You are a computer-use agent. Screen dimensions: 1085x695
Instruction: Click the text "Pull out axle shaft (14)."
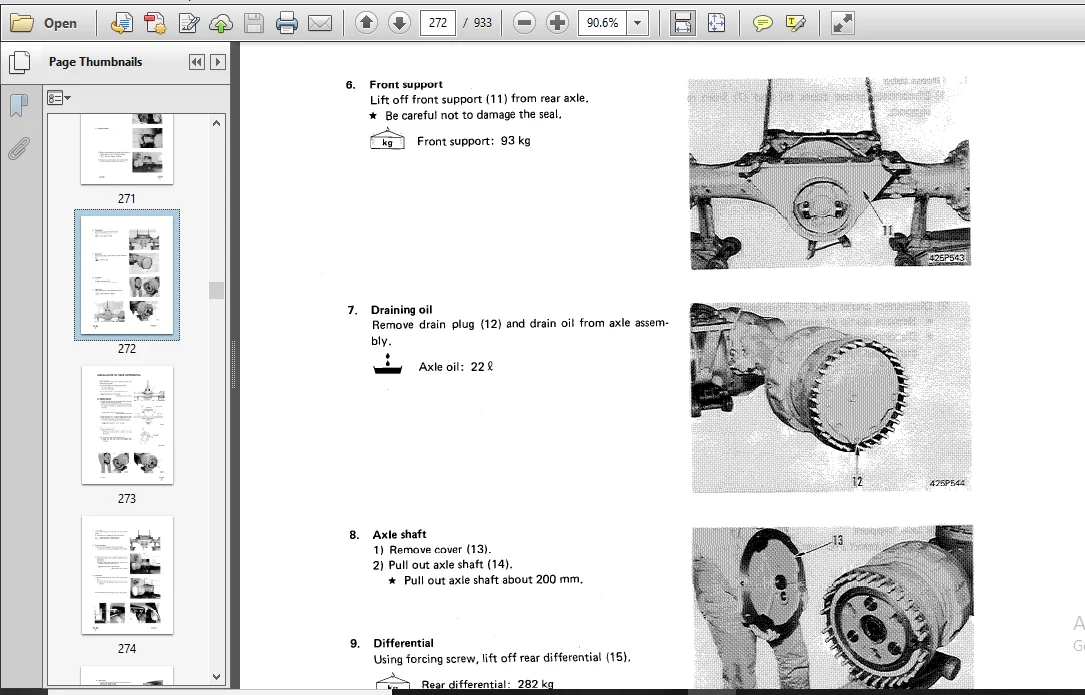coord(450,565)
